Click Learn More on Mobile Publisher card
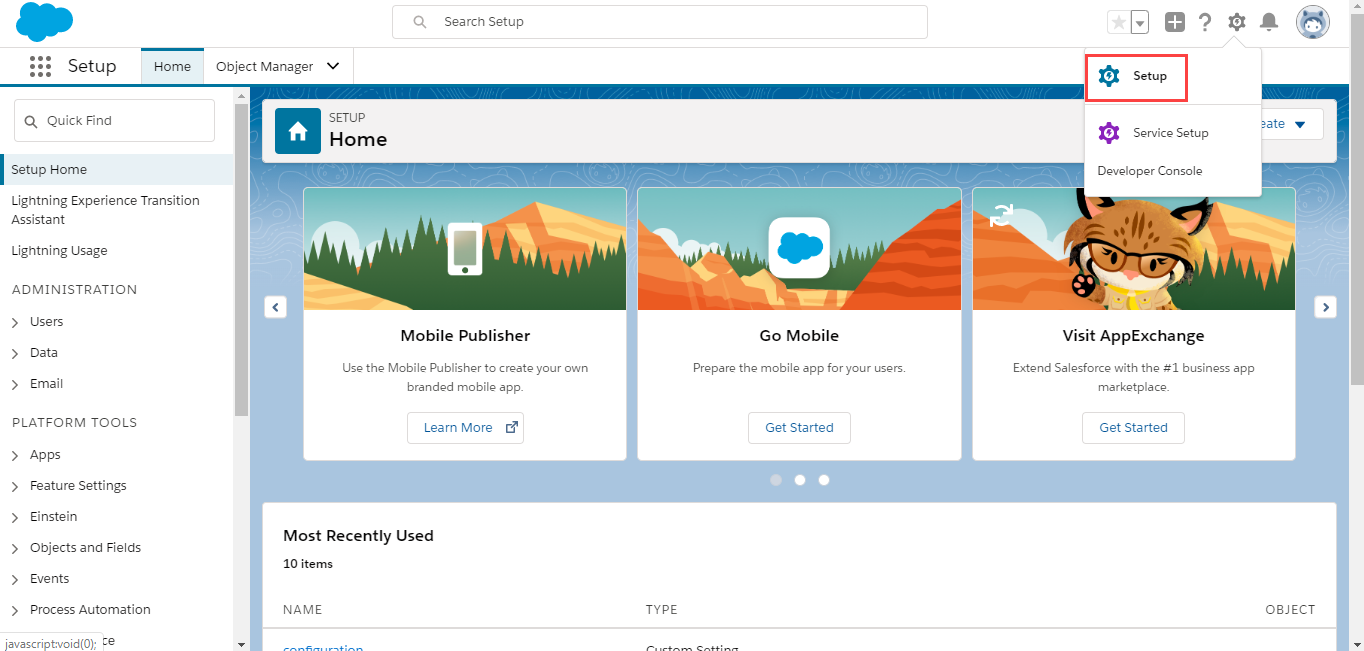This screenshot has height=651, width=1364. click(x=465, y=428)
